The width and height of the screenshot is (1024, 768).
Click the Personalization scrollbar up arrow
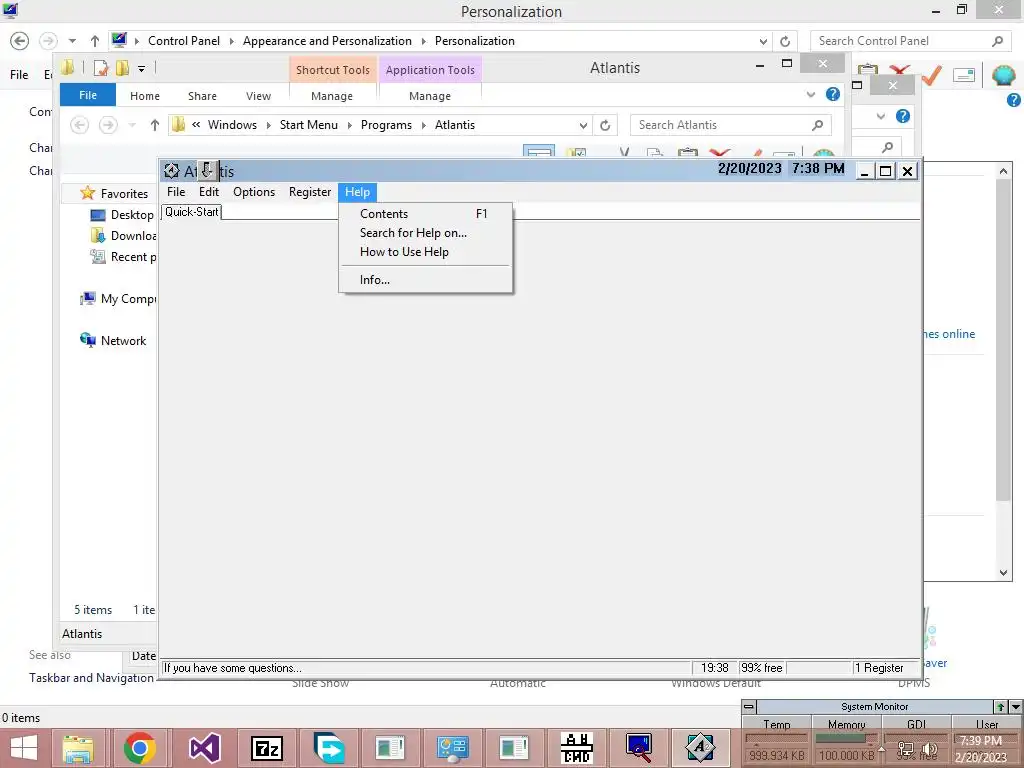pyautogui.click(x=1003, y=170)
